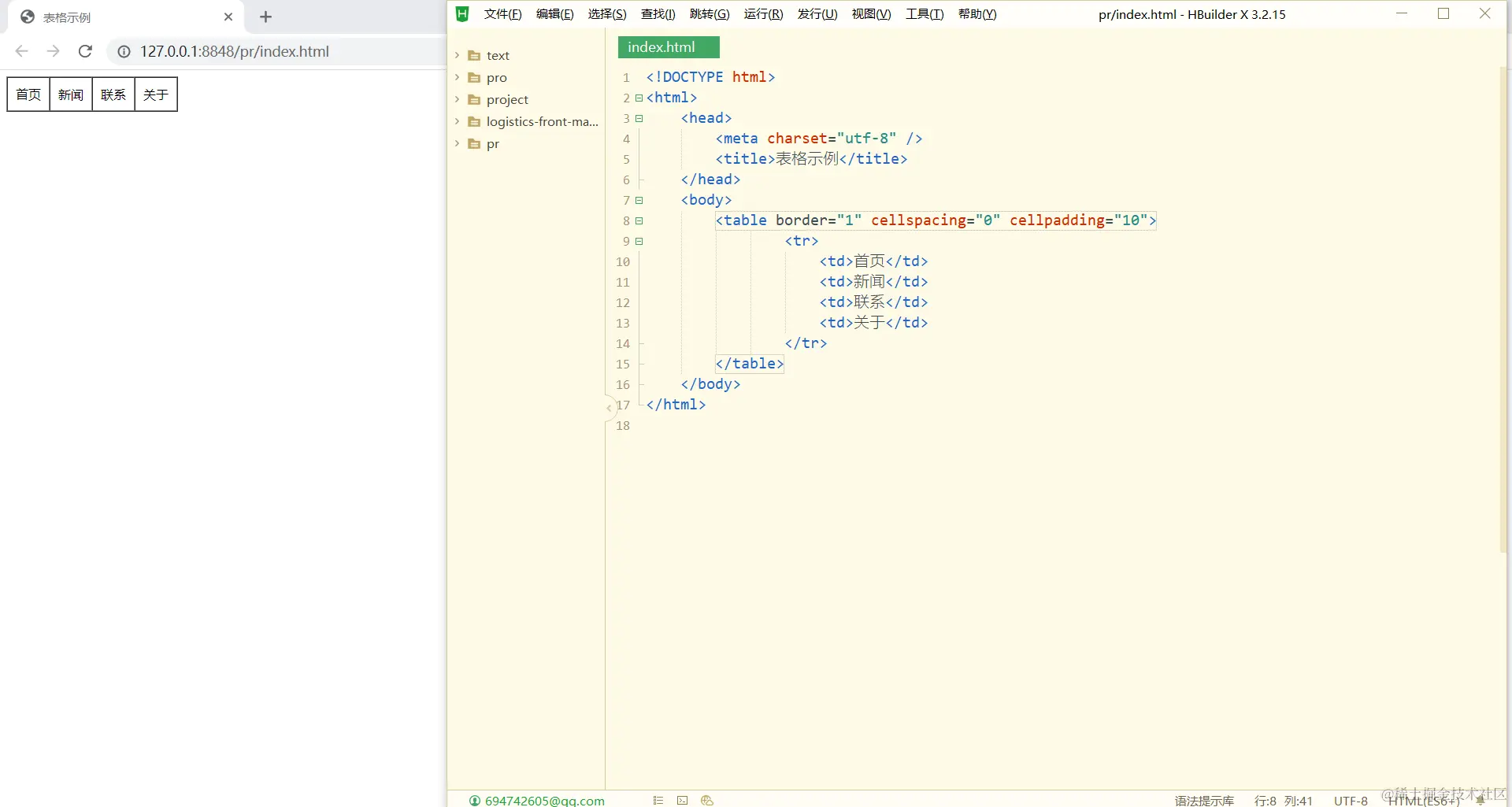Click the outline list icon in status bar

click(x=658, y=800)
